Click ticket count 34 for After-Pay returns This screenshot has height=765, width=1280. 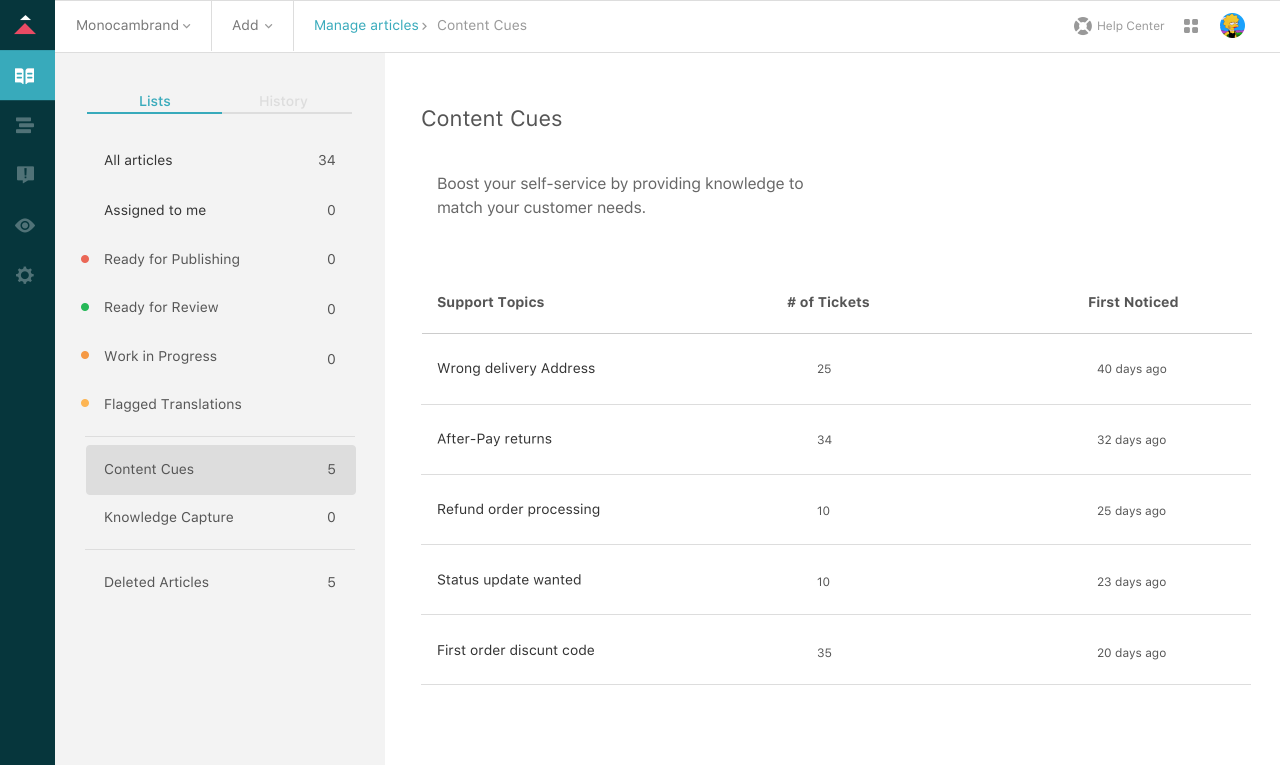click(824, 440)
